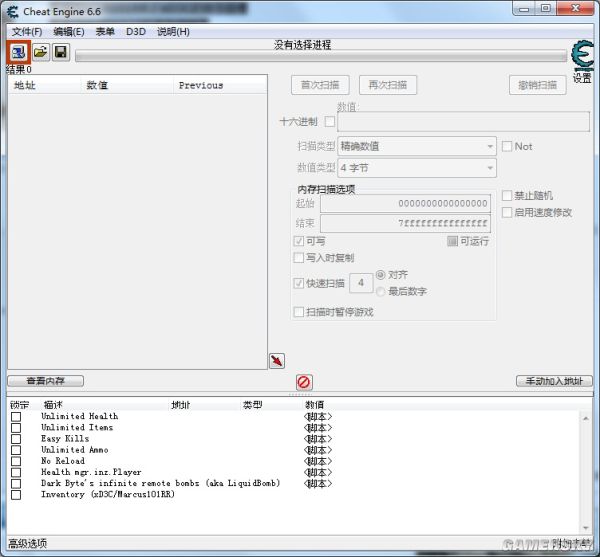Click the Previous column header
The image size is (600, 557).
[x=220, y=85]
